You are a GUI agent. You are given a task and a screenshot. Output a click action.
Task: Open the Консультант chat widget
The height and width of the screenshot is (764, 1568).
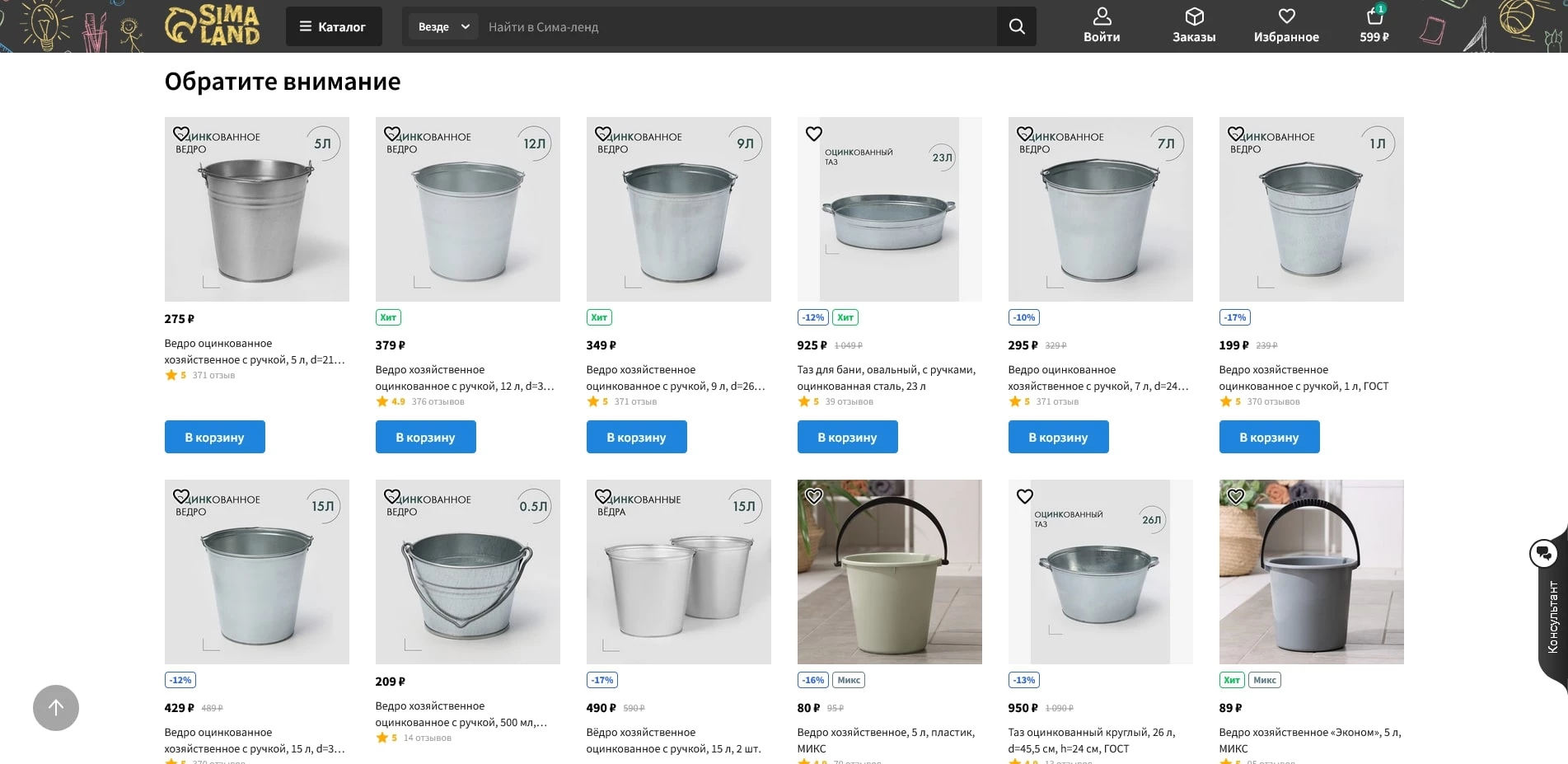point(1544,554)
